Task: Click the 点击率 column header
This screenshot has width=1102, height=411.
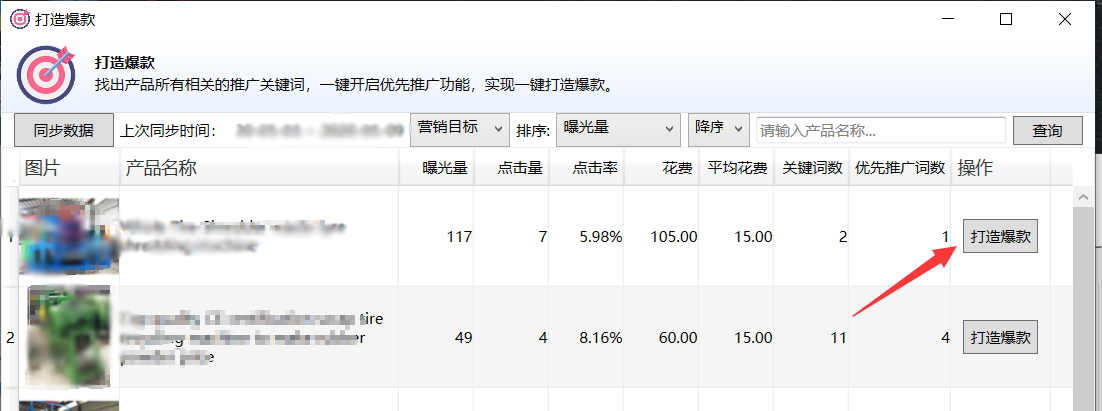Action: tap(597, 168)
